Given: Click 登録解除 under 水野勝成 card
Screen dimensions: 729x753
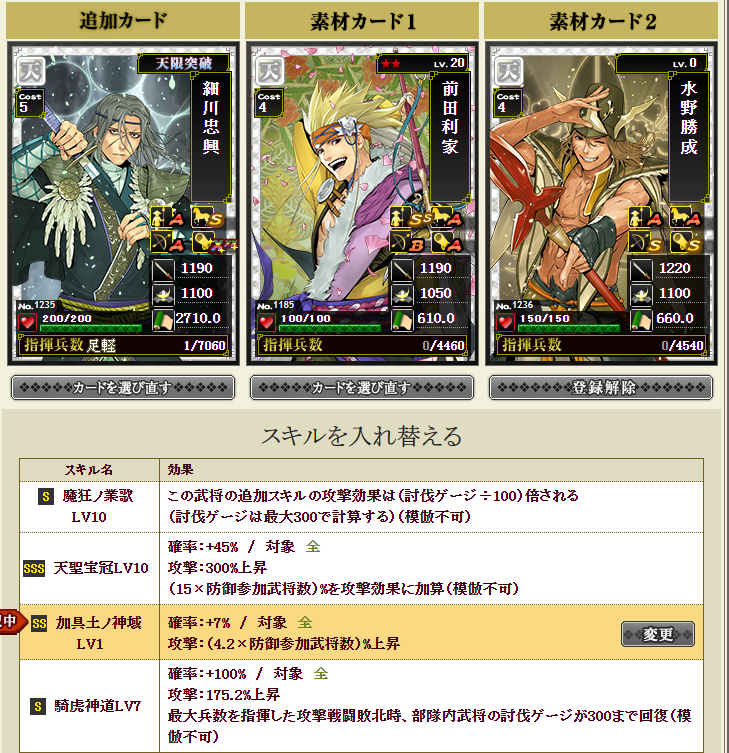Looking at the screenshot, I should tap(601, 388).
